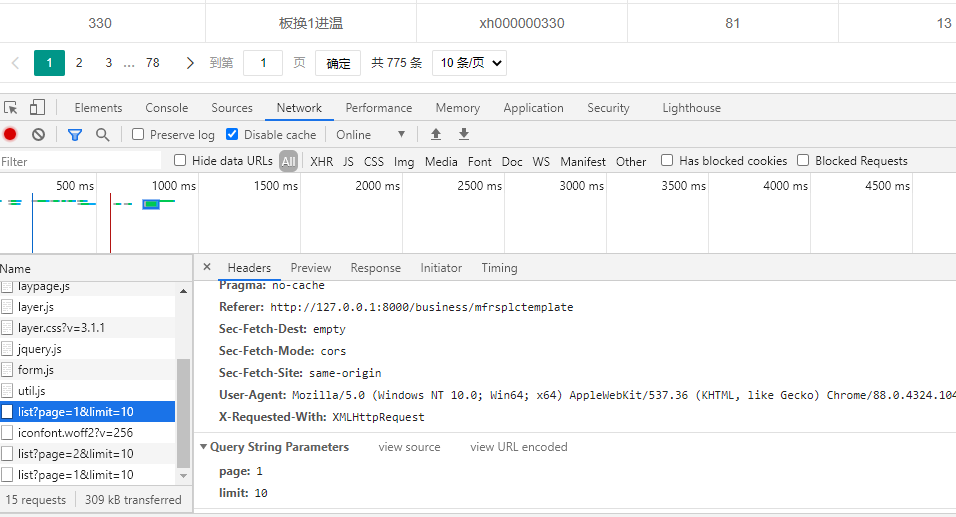
Task: Filter requests by Media
Action: (441, 162)
